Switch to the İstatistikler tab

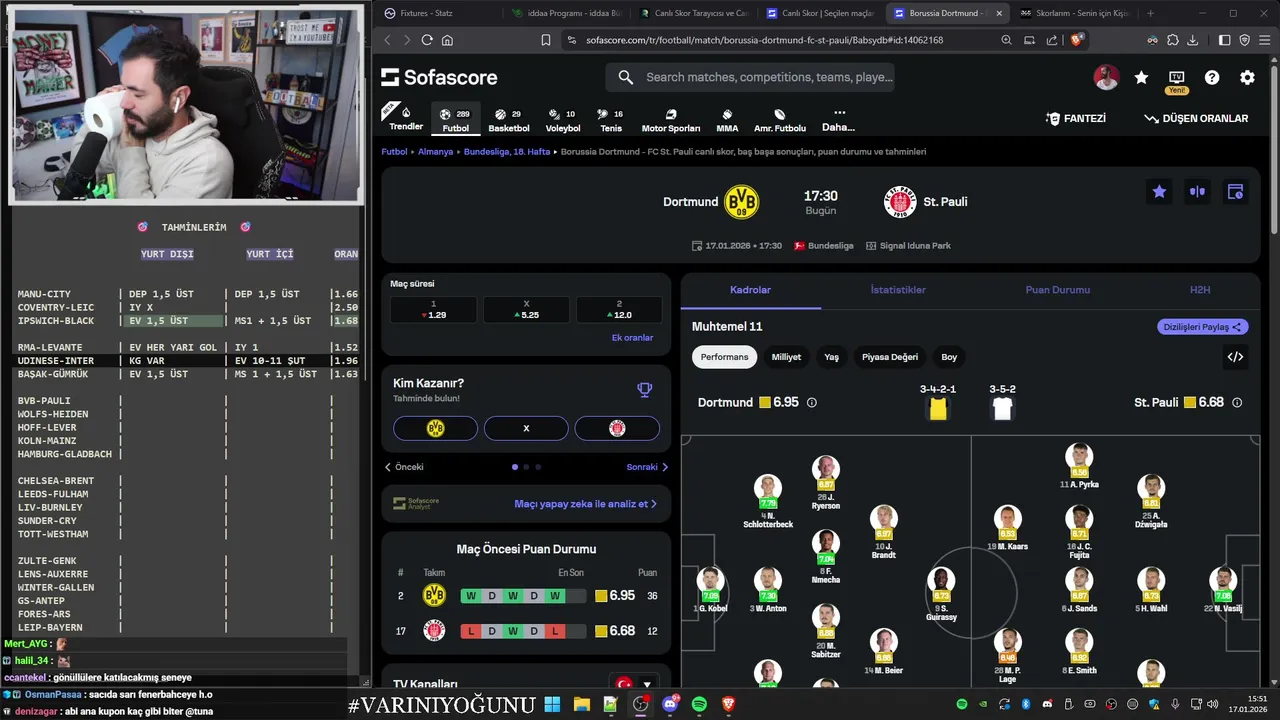coord(898,290)
